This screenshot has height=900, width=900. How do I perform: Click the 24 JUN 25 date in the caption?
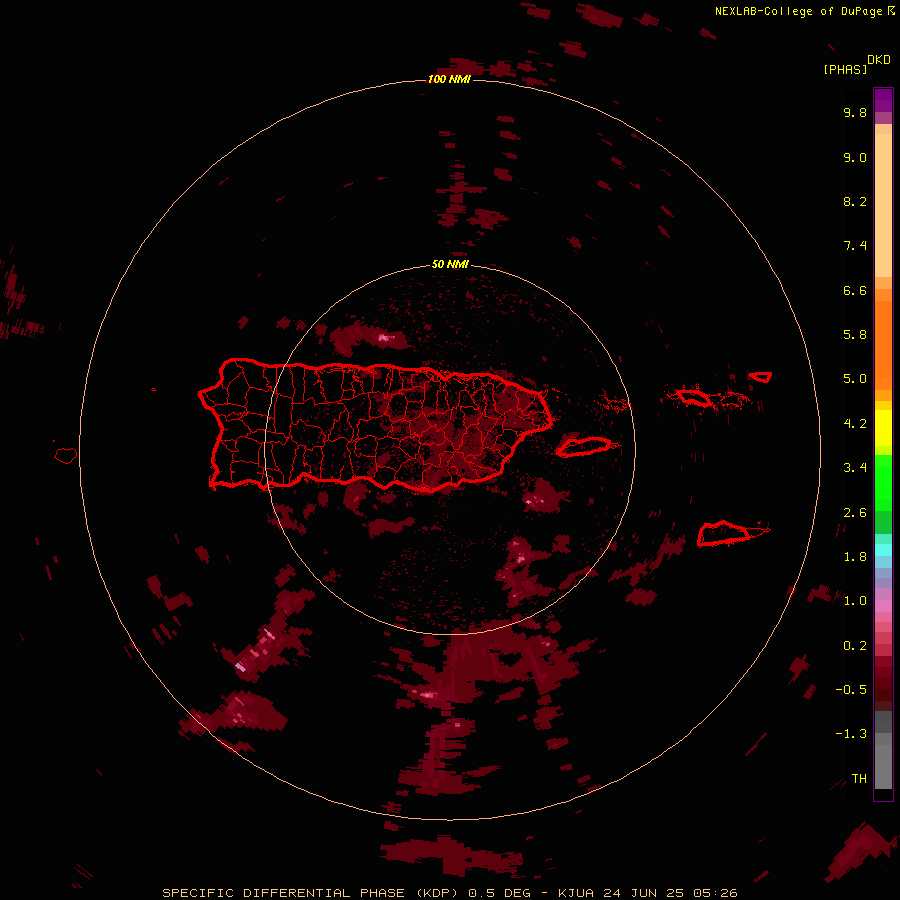point(645,893)
